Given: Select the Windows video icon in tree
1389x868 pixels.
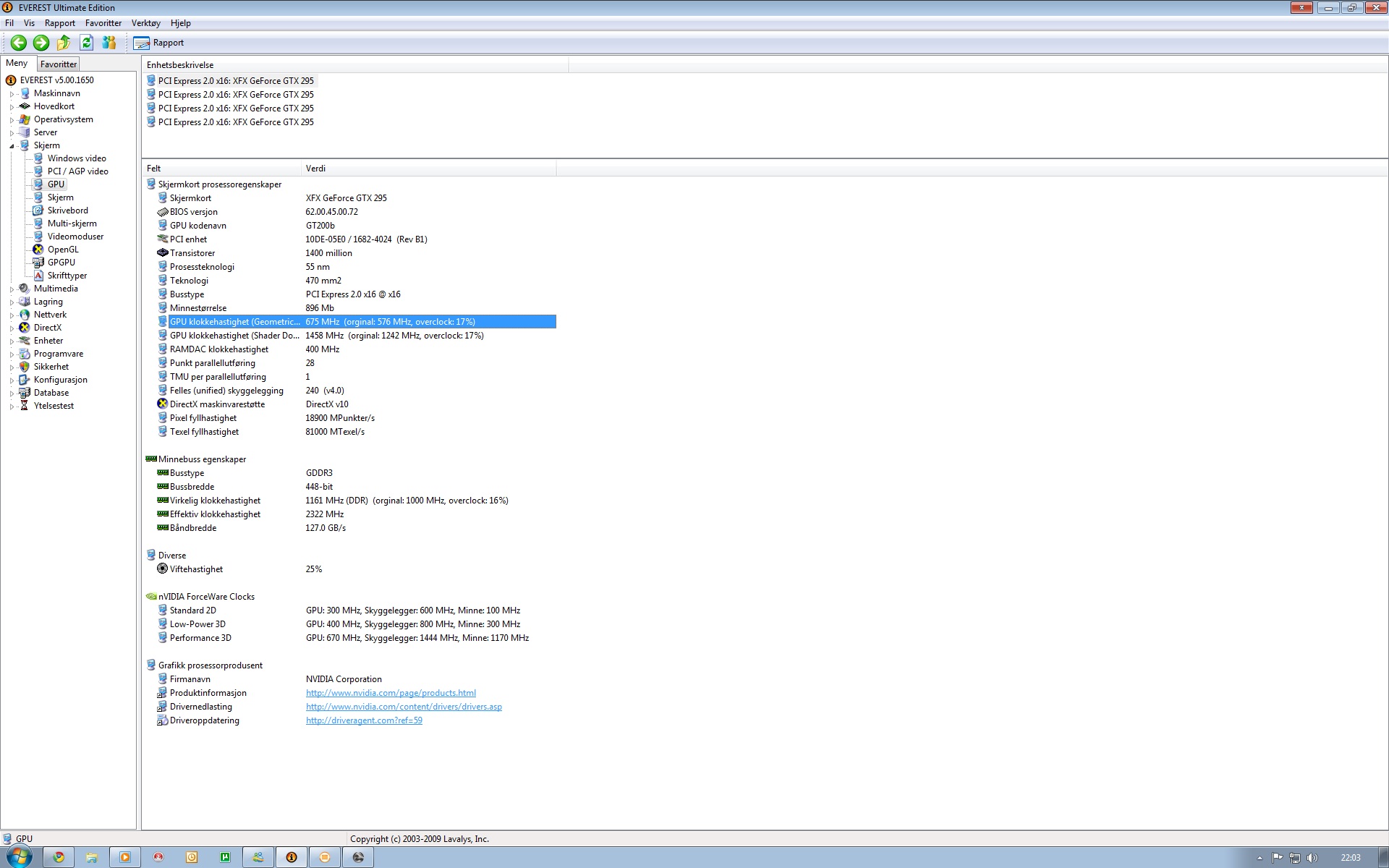Looking at the screenshot, I should (38, 158).
